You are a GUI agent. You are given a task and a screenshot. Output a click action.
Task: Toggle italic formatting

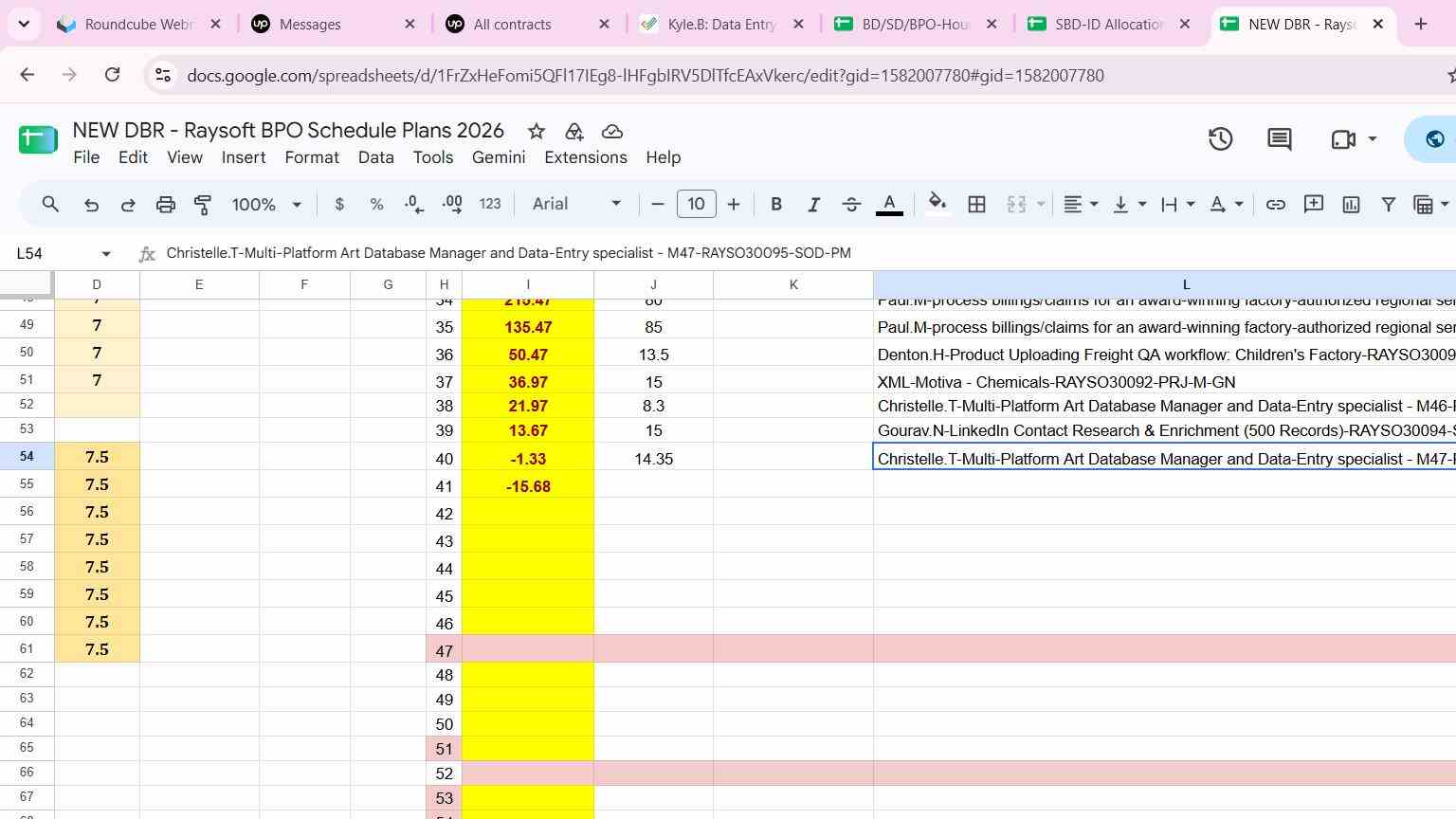813,204
